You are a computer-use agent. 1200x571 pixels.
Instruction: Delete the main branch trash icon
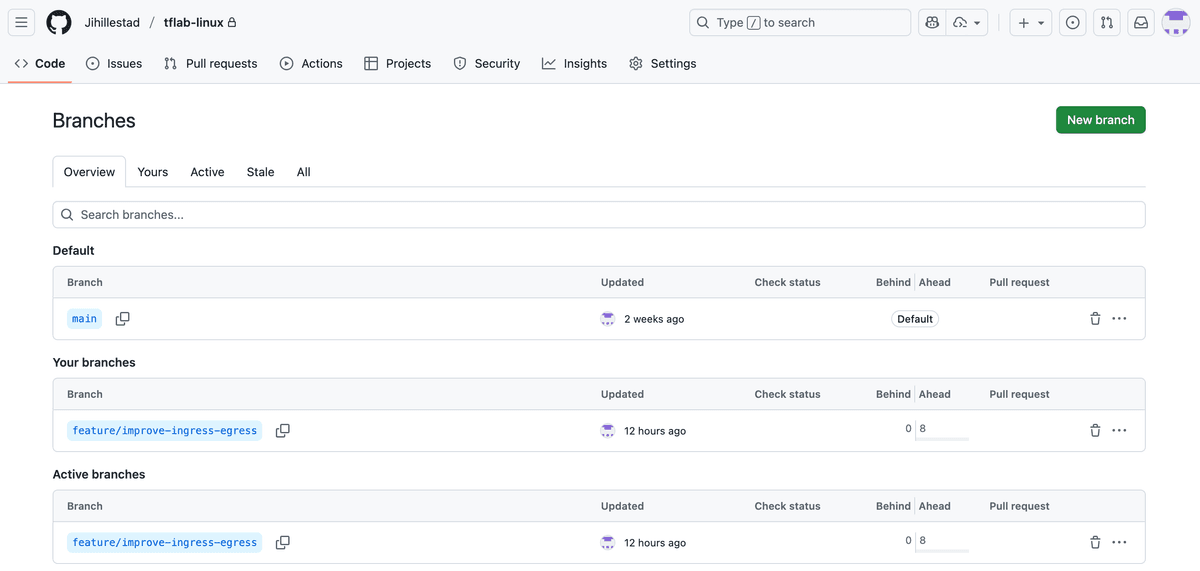click(x=1095, y=319)
